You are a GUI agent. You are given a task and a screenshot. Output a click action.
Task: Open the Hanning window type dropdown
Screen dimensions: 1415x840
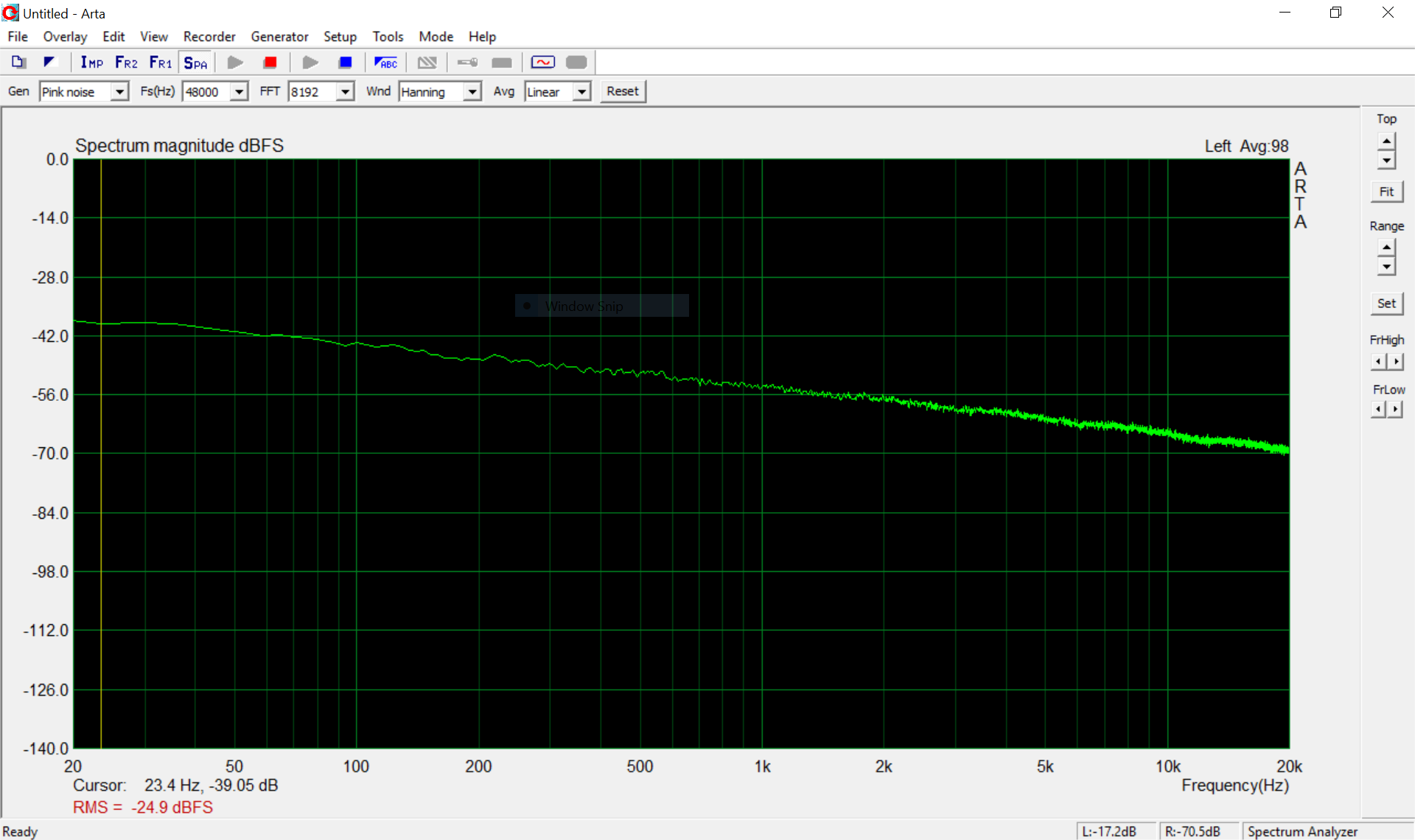[472, 91]
